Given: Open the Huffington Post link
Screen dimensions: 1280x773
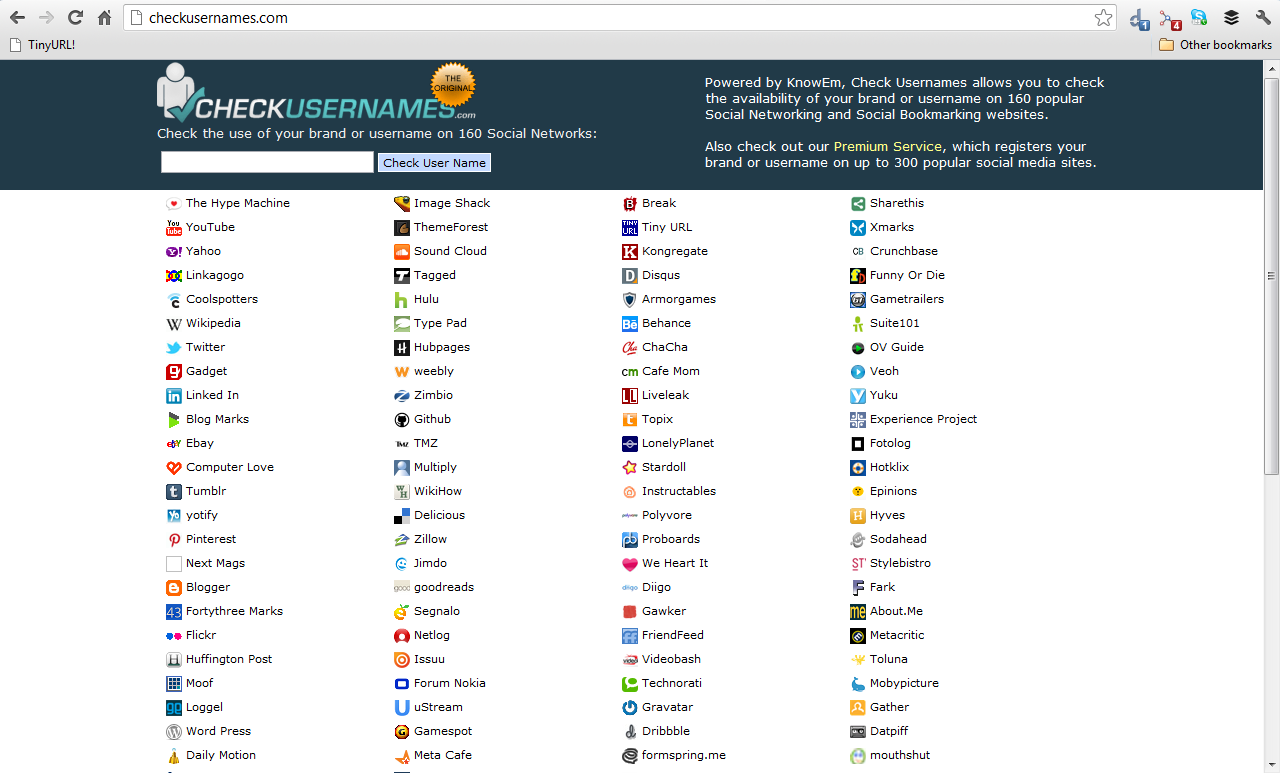Looking at the screenshot, I should 229,659.
